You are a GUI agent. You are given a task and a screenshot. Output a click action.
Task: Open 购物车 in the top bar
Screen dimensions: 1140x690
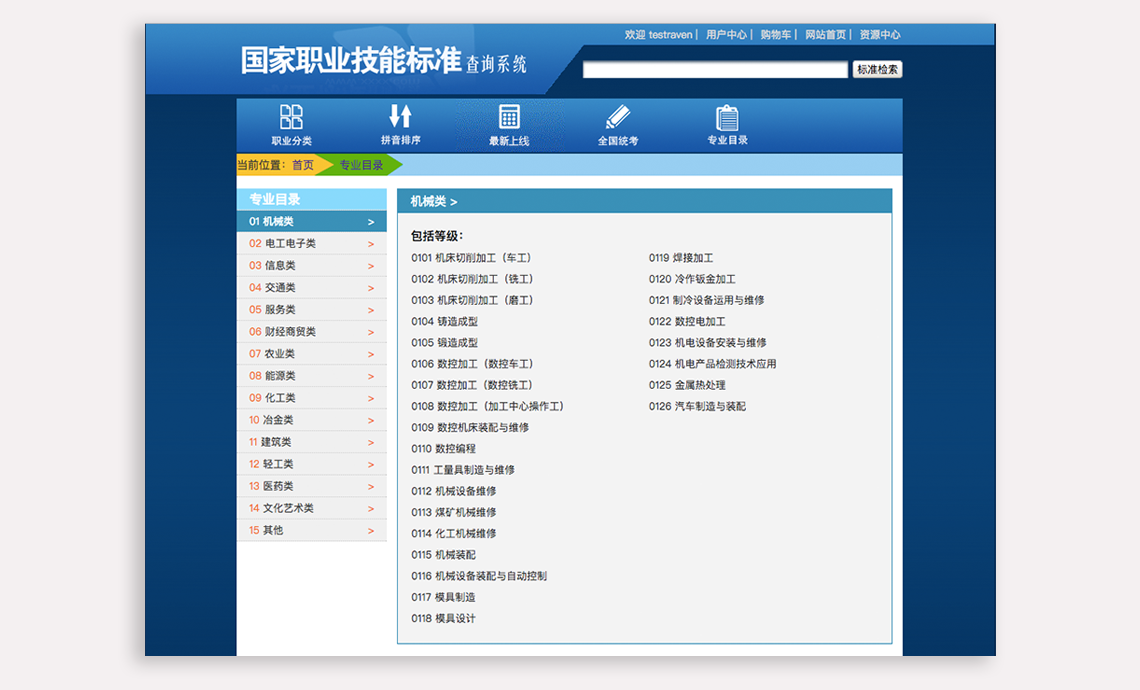click(x=775, y=35)
